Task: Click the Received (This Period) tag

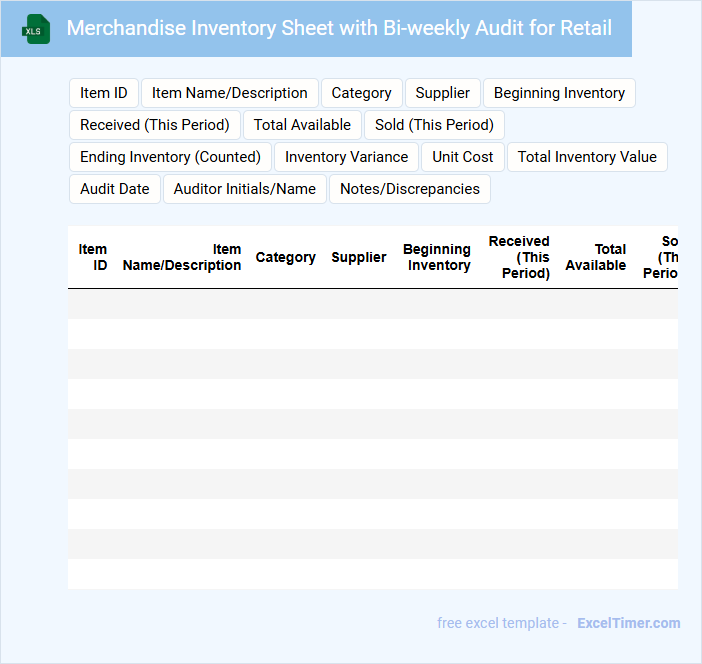Action: [155, 125]
